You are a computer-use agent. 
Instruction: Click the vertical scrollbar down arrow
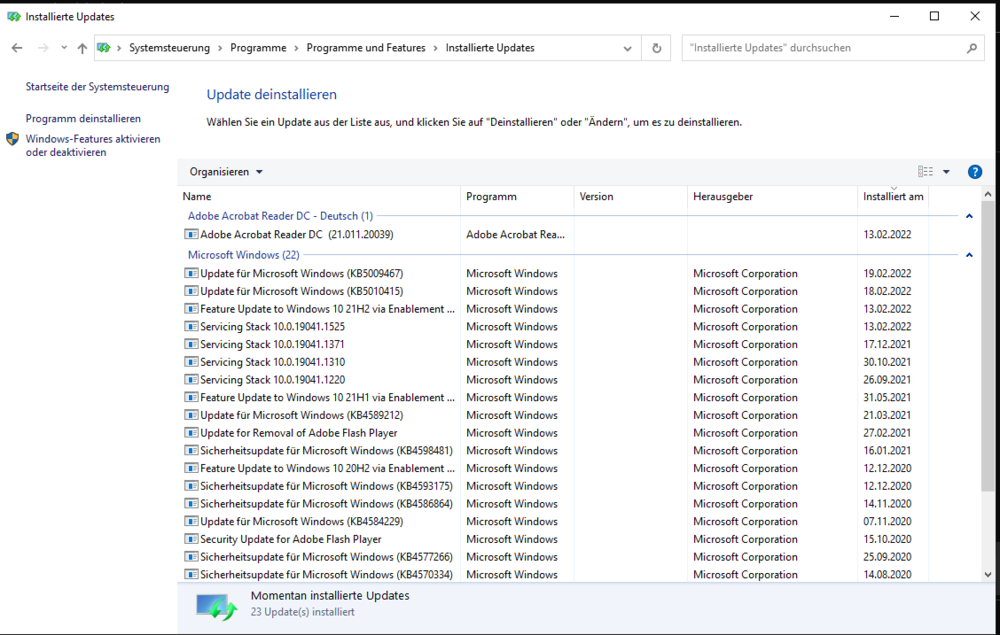click(989, 574)
